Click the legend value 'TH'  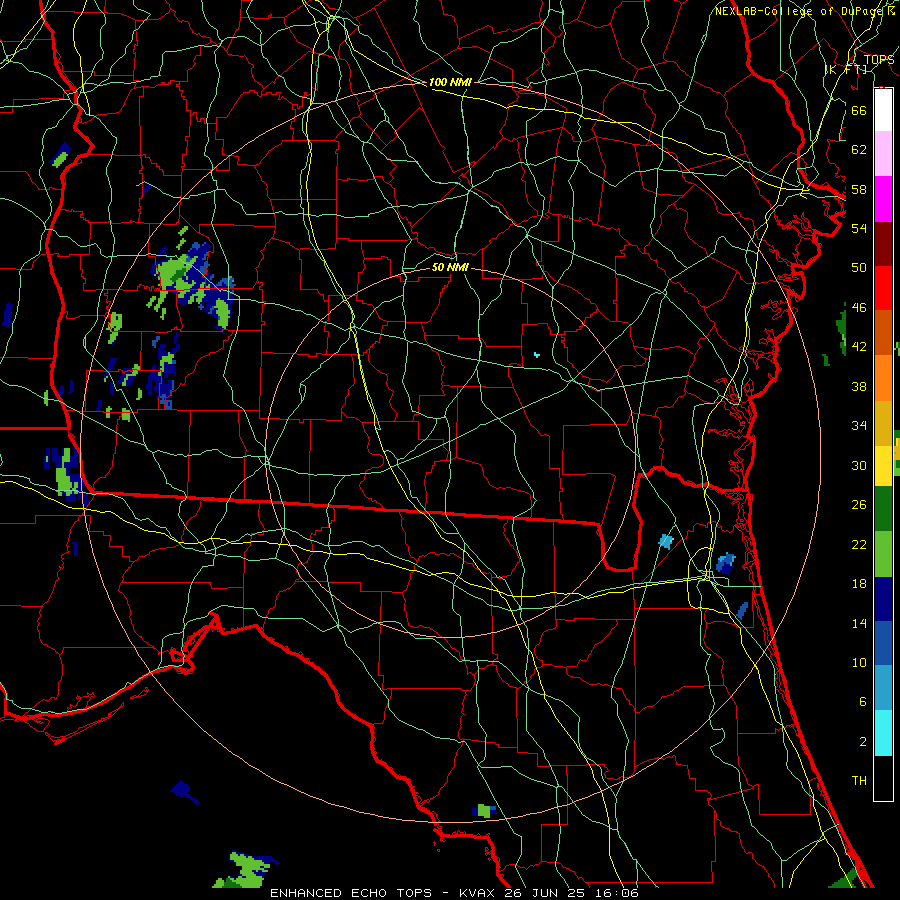point(859,781)
